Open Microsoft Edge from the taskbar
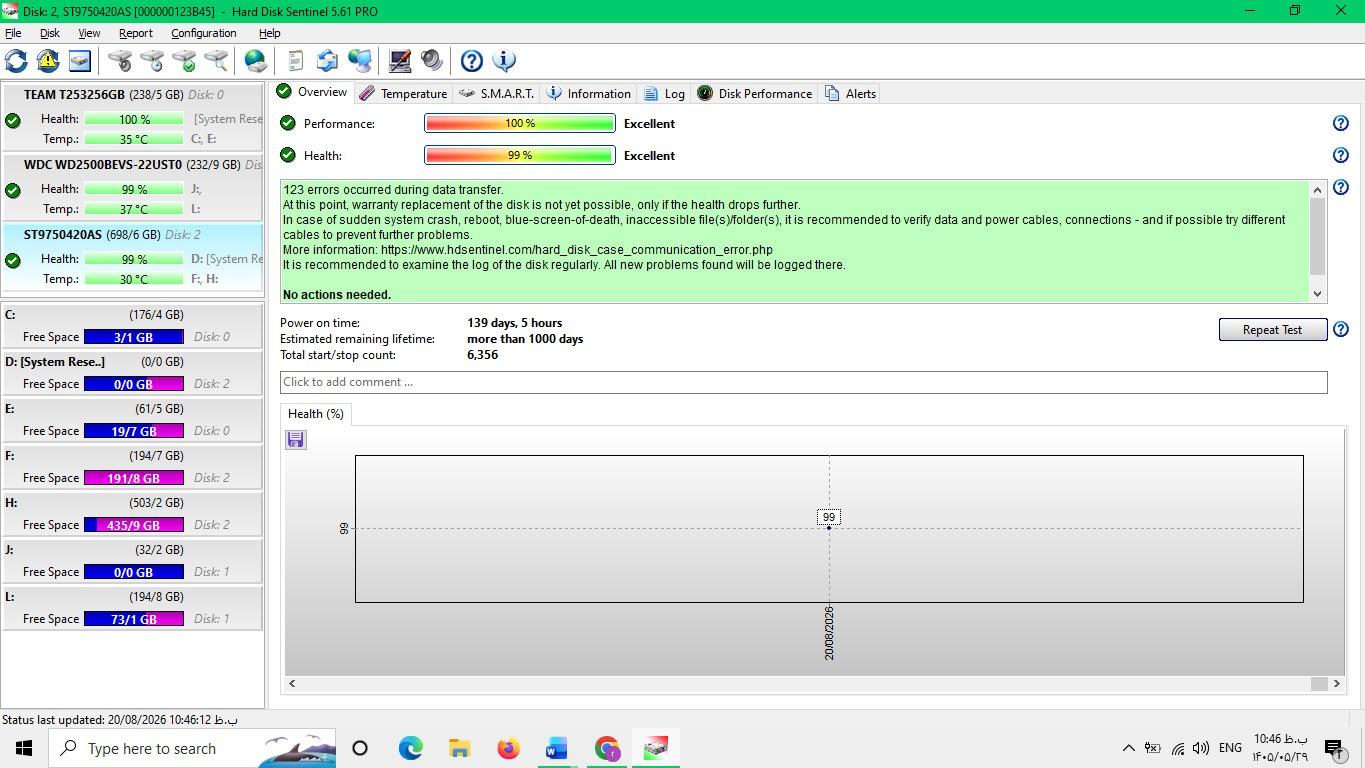1365x768 pixels. pyautogui.click(x=410, y=748)
